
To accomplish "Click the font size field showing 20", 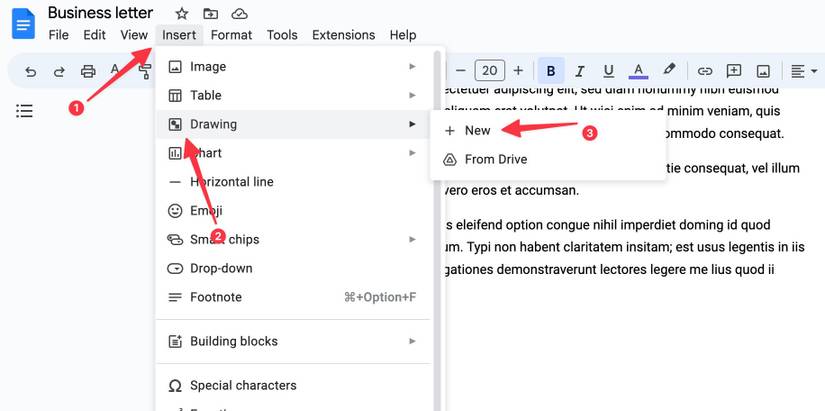I will (489, 71).
